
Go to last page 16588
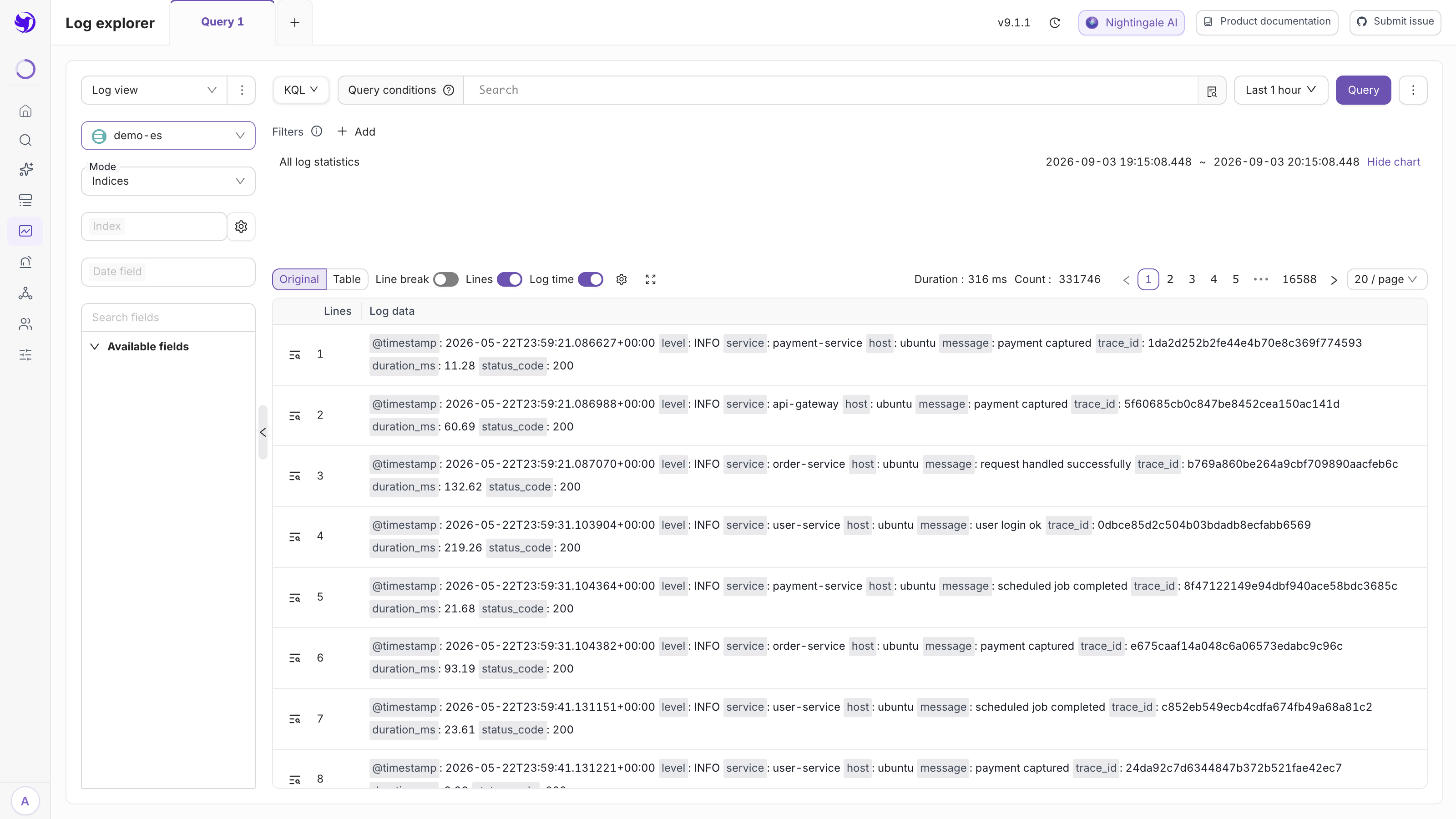[x=1299, y=279]
